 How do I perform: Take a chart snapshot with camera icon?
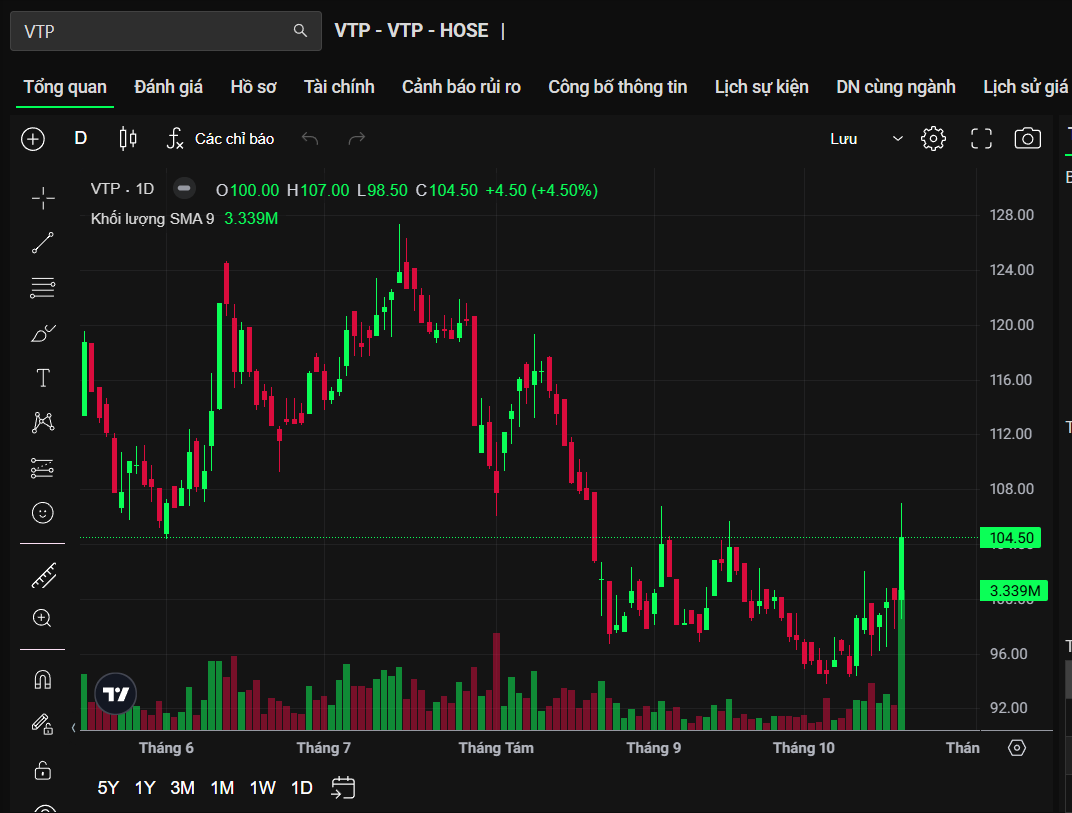(x=1027, y=139)
